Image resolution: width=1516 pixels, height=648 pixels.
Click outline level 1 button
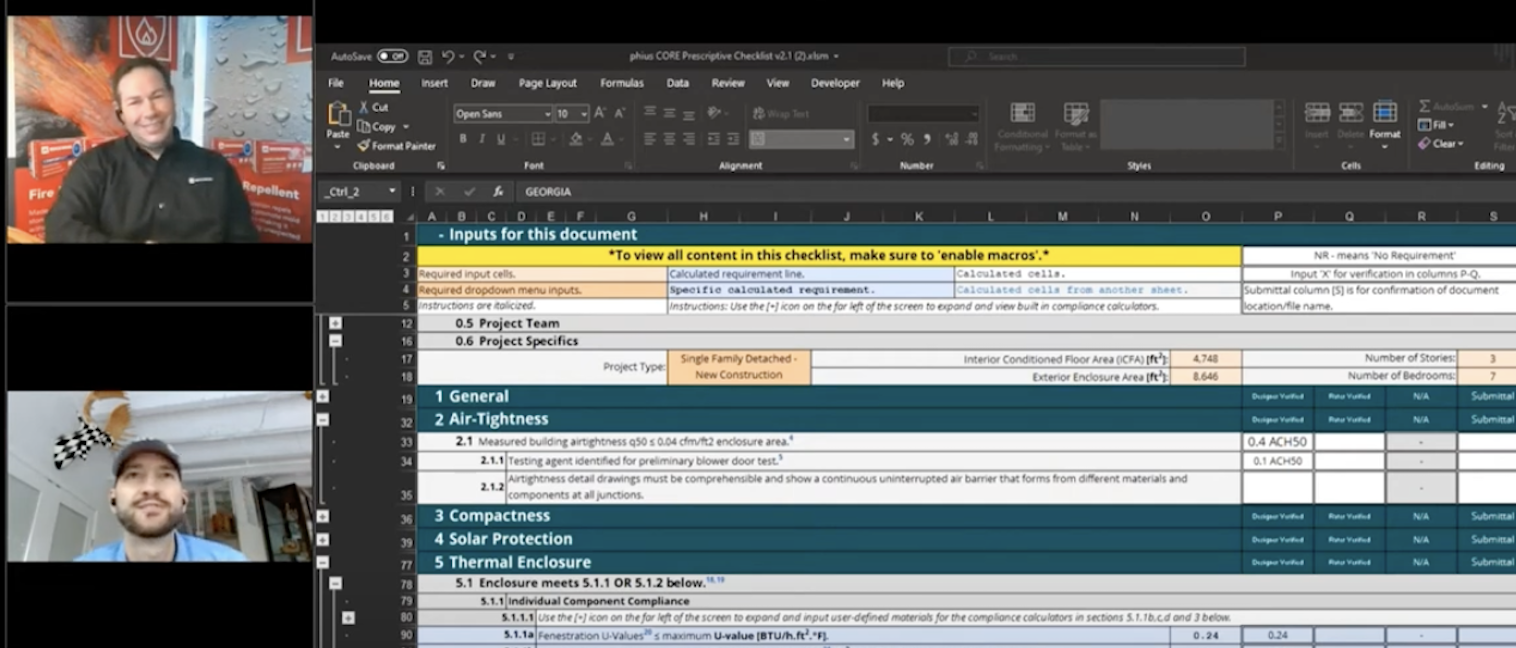[322, 216]
